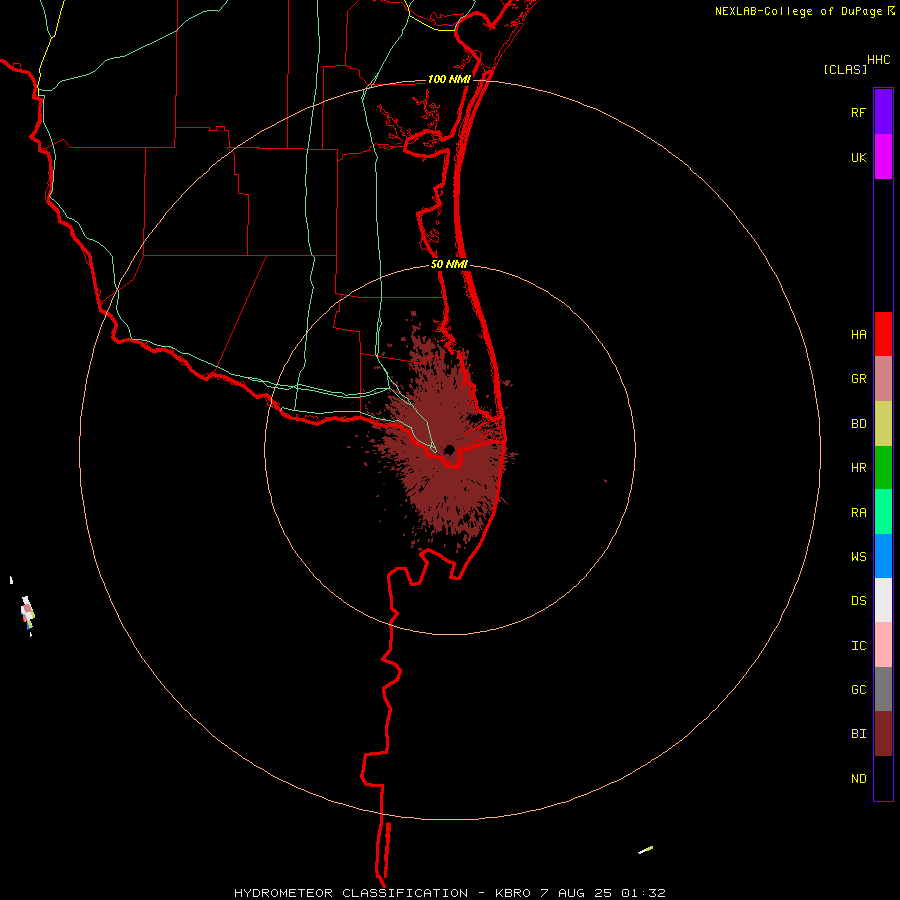The width and height of the screenshot is (900, 900).
Task: Click the 50 NMI range ring label
Action: point(449,264)
